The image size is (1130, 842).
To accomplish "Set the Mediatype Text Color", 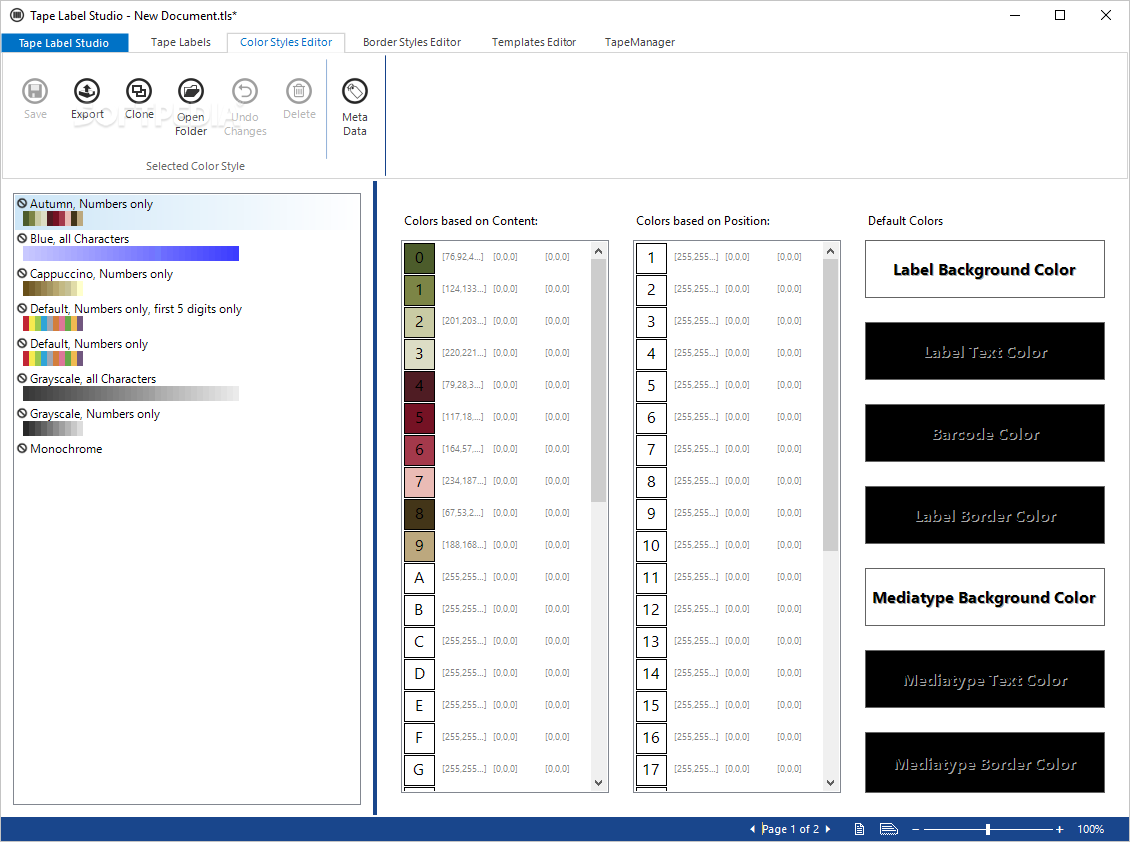I will pyautogui.click(x=984, y=679).
